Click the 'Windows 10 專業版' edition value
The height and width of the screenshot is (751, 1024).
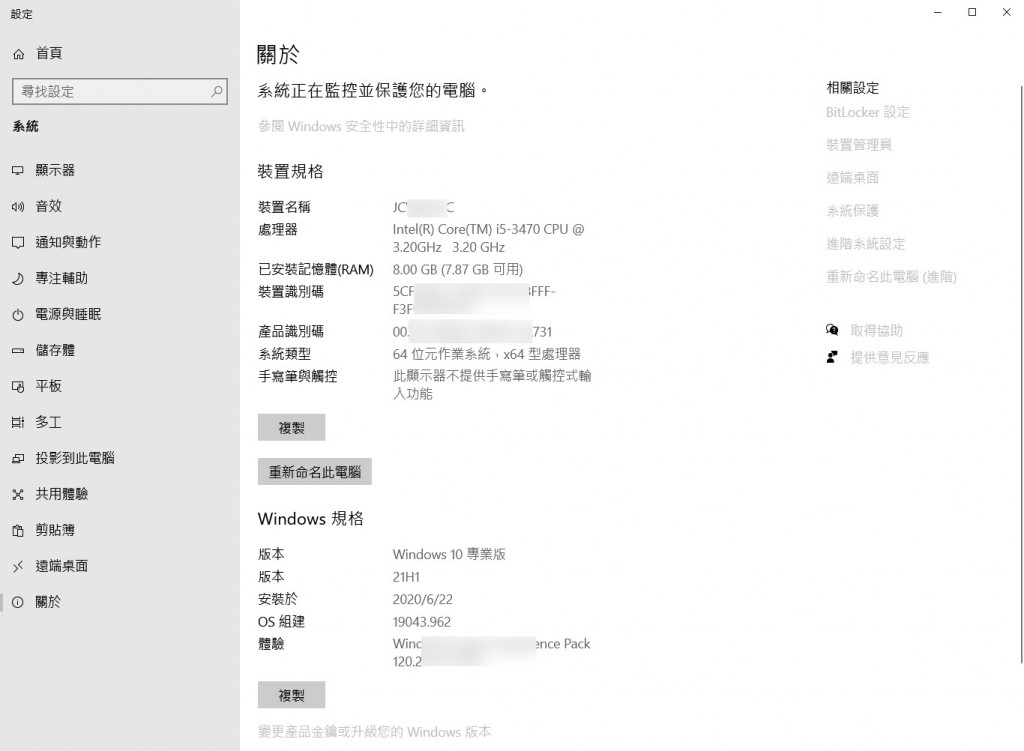[449, 554]
